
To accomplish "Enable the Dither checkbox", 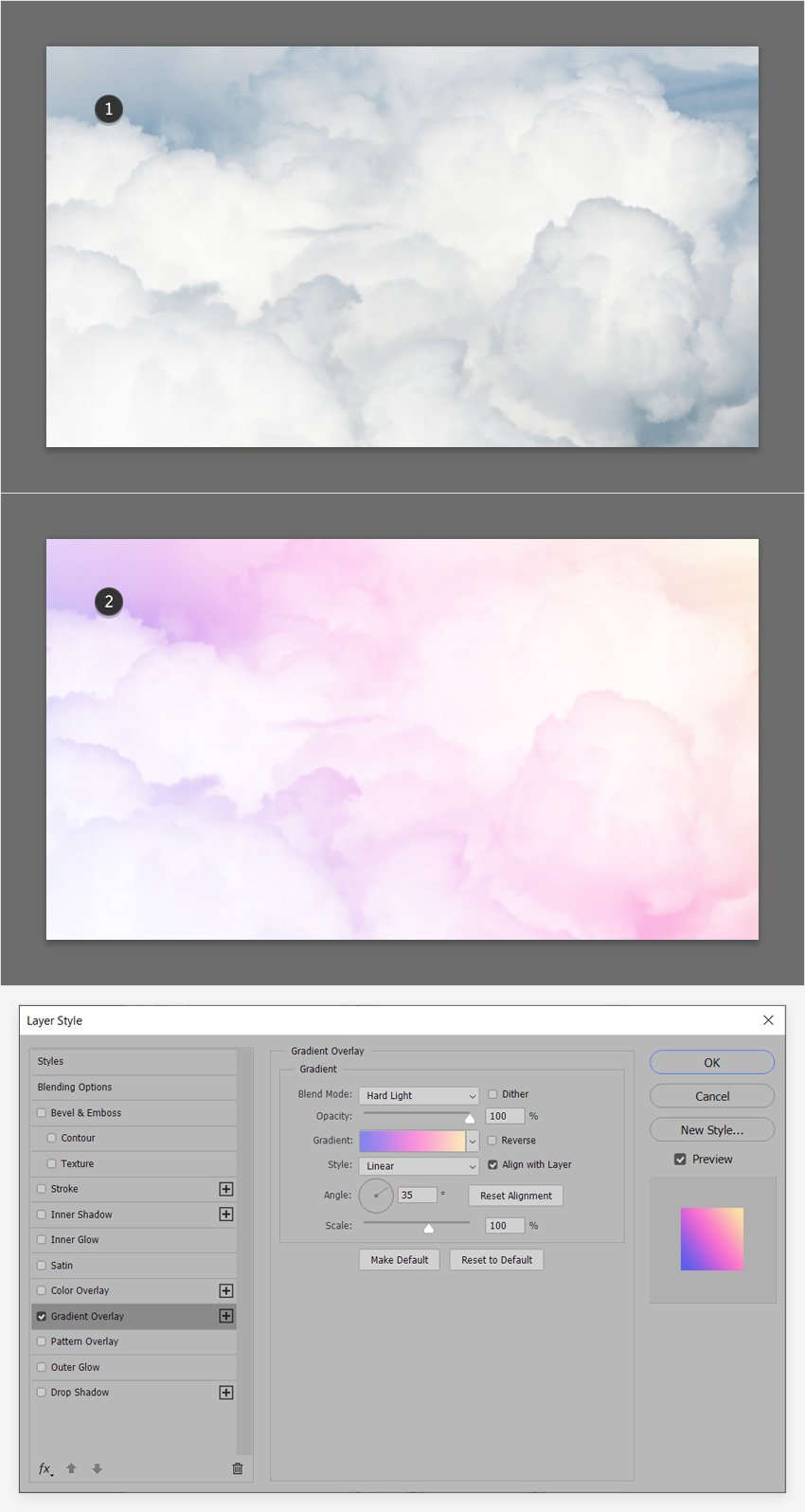I will (492, 1094).
